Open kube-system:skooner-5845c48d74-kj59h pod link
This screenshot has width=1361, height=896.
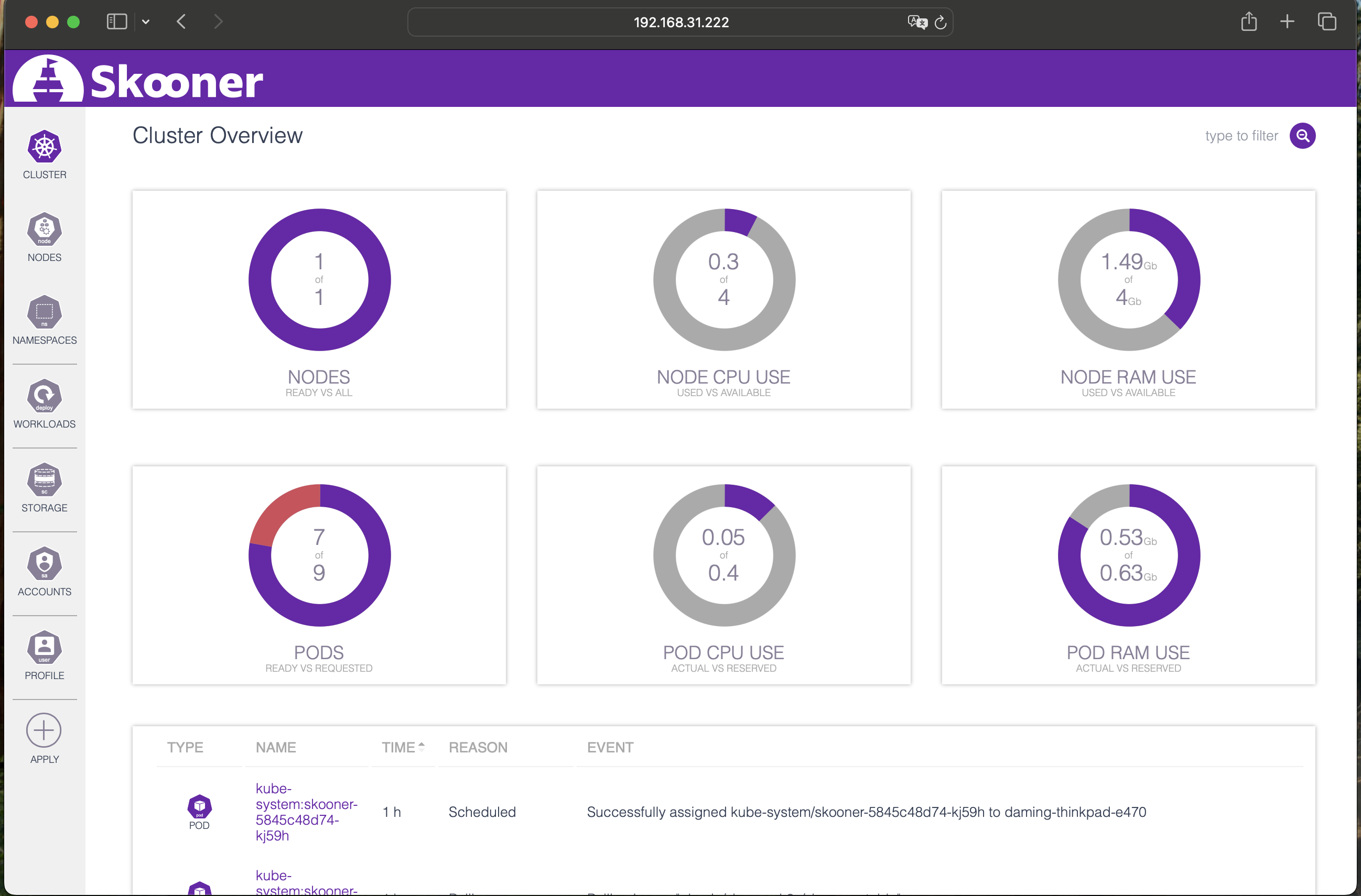click(306, 812)
